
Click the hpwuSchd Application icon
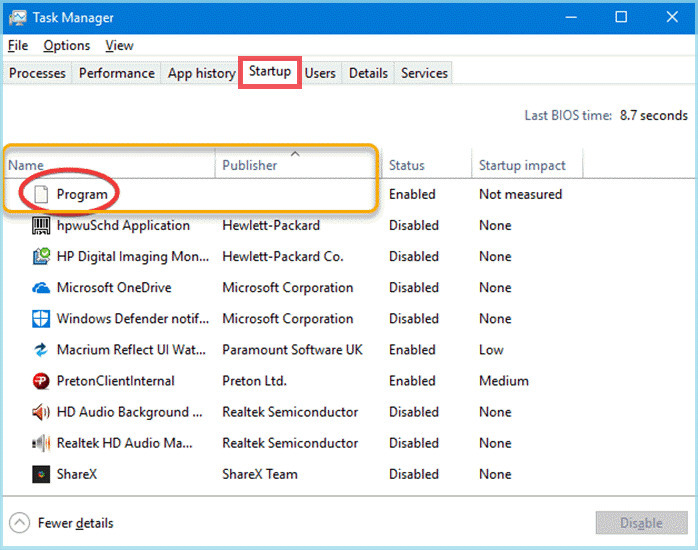[x=41, y=226]
